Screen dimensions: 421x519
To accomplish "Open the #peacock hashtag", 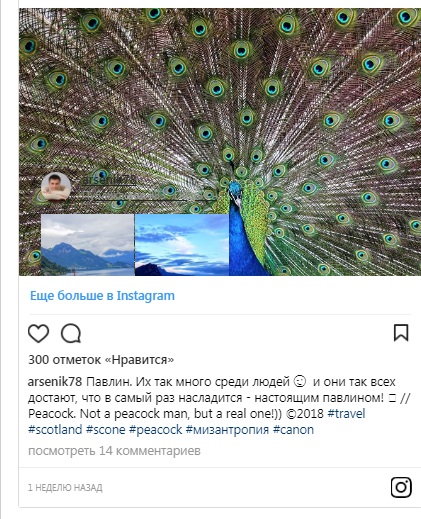I will (156, 429).
